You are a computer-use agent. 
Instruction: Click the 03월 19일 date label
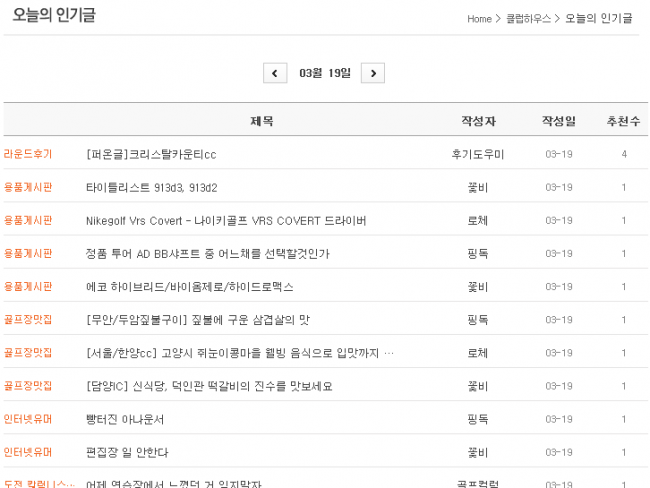(325, 73)
